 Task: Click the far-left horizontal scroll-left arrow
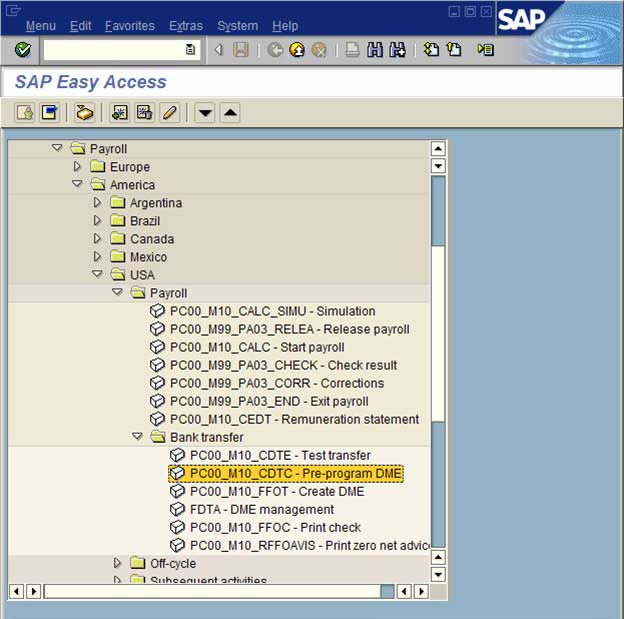pos(16,592)
